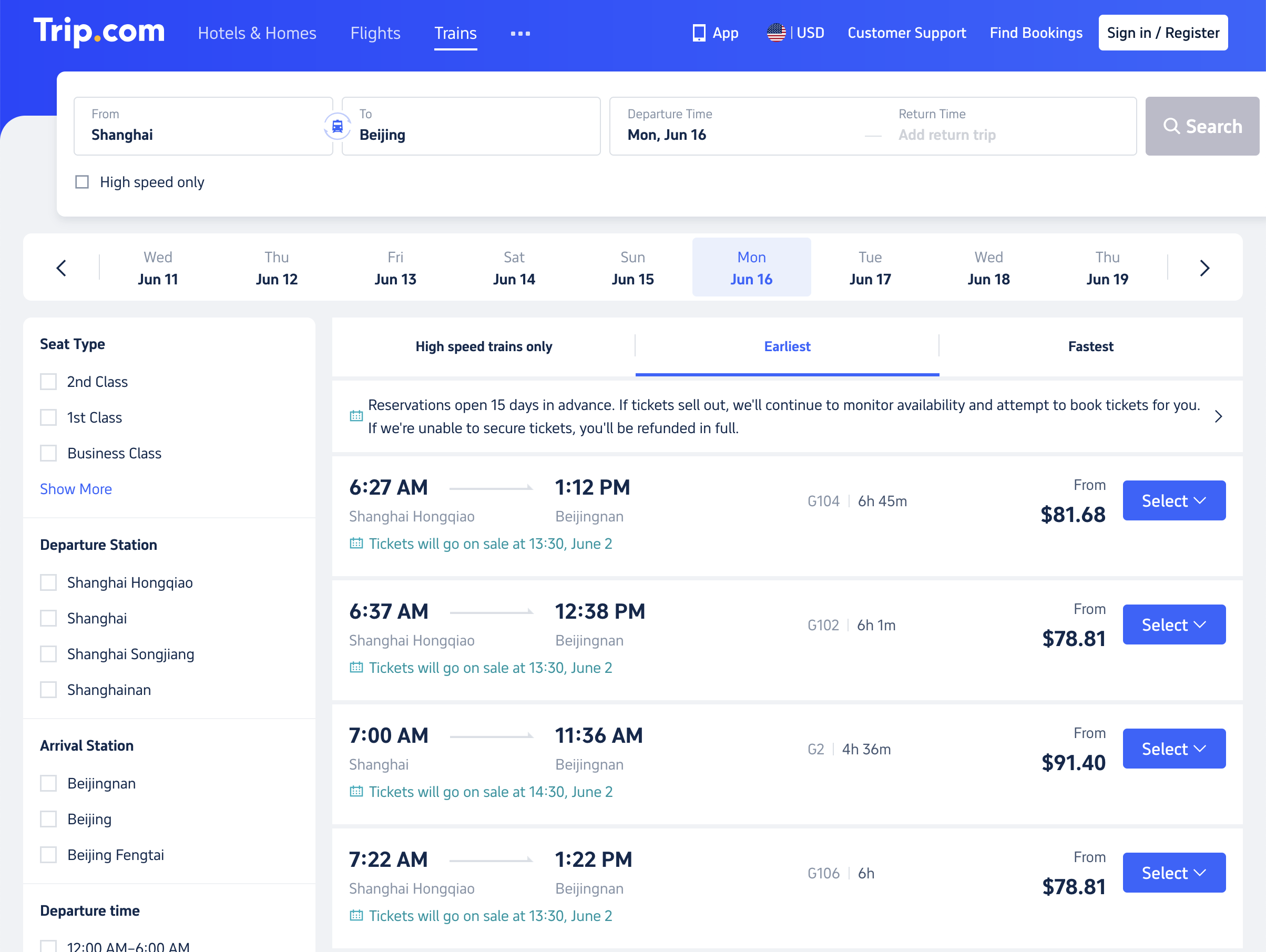Open the Flights menu item
The image size is (1266, 952).
375,33
